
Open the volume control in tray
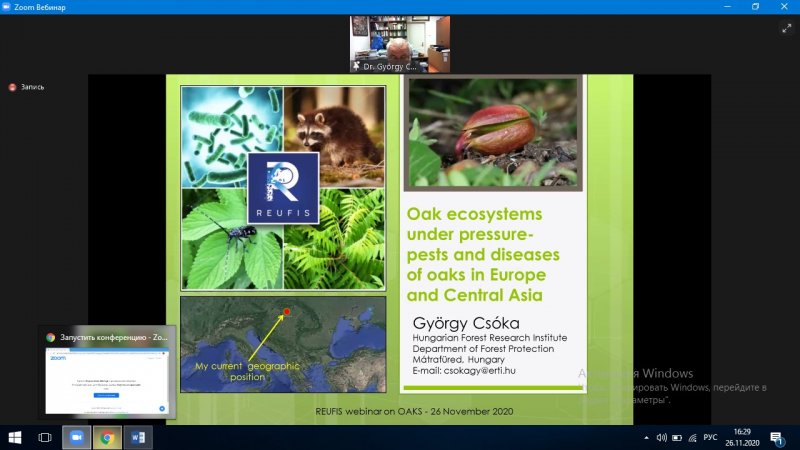click(x=662, y=438)
